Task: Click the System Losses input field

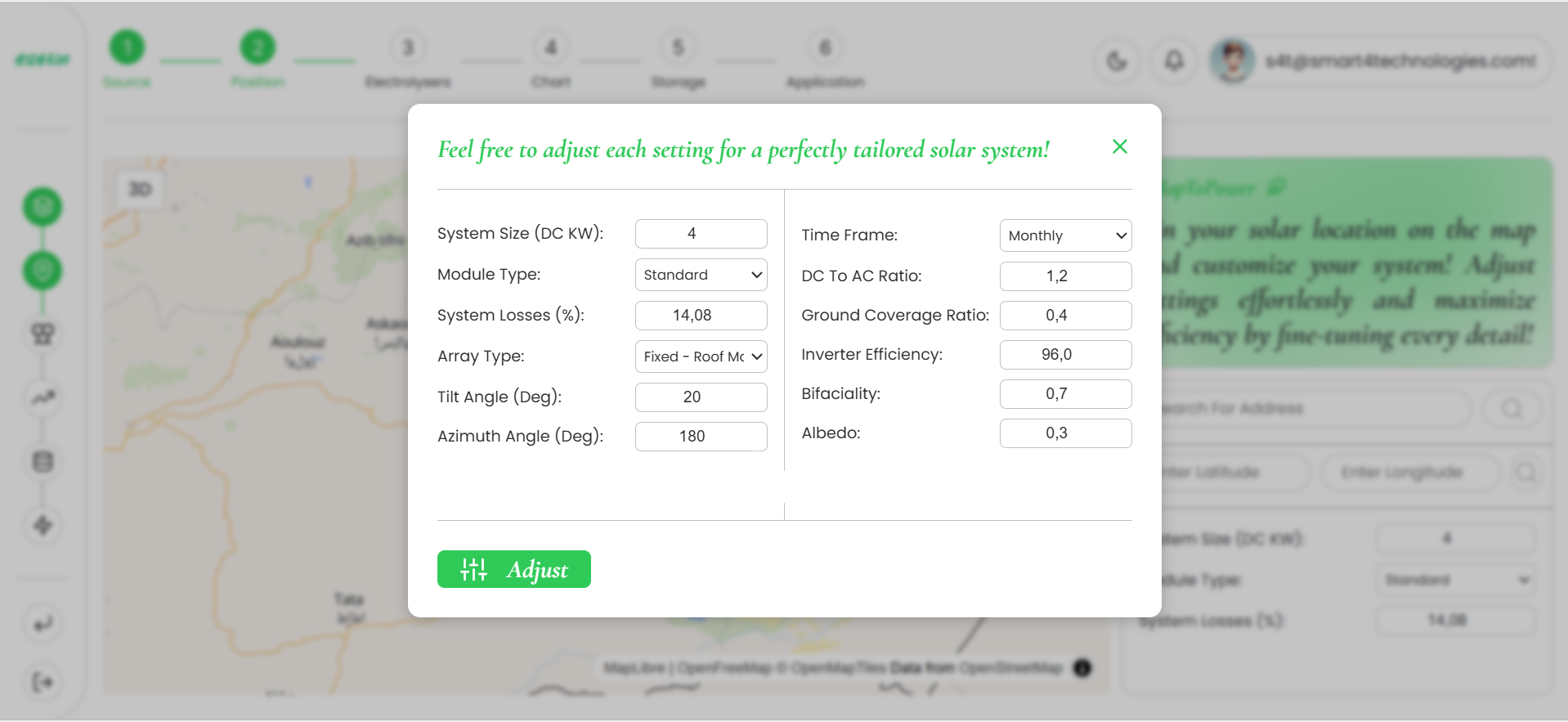Action: 701,316
